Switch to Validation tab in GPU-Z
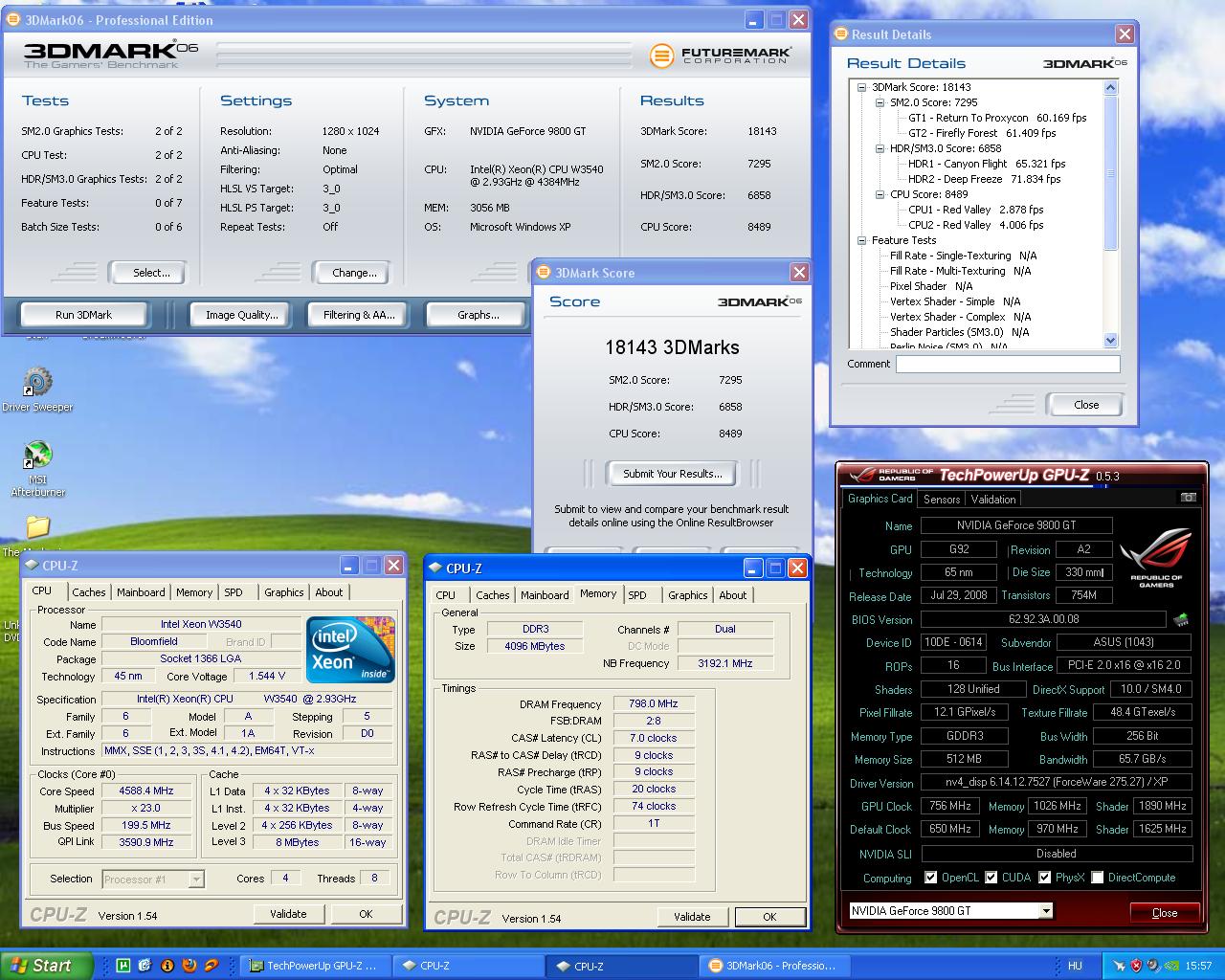The width and height of the screenshot is (1225, 980). coord(993,499)
